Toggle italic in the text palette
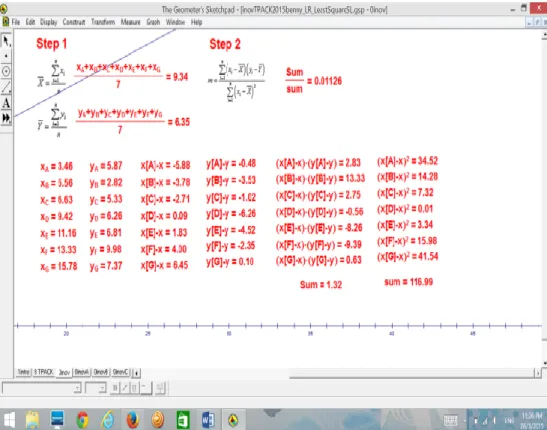Screen dimensions: 547x430 [125, 388]
